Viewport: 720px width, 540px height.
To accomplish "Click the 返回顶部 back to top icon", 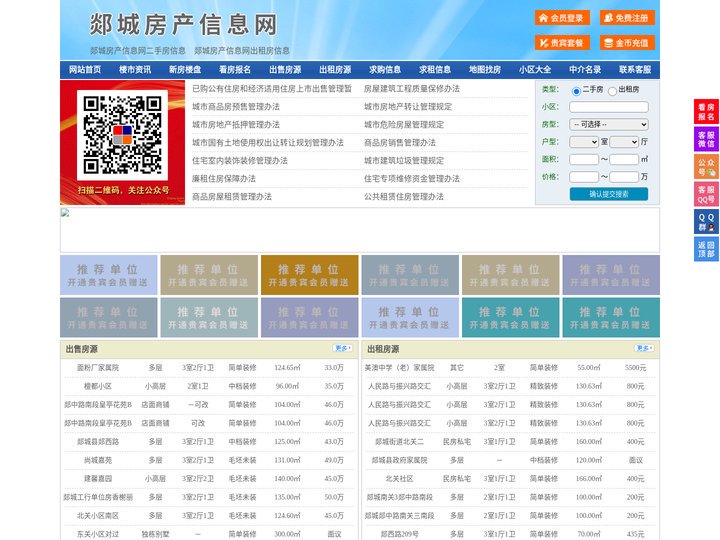I will 706,249.
